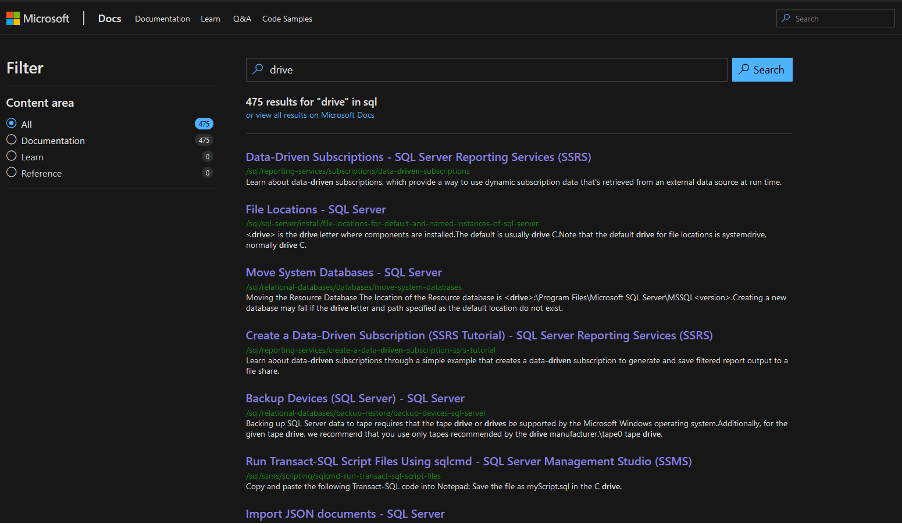Open the Code Samples menu item
902x524 pixels.
click(x=287, y=19)
